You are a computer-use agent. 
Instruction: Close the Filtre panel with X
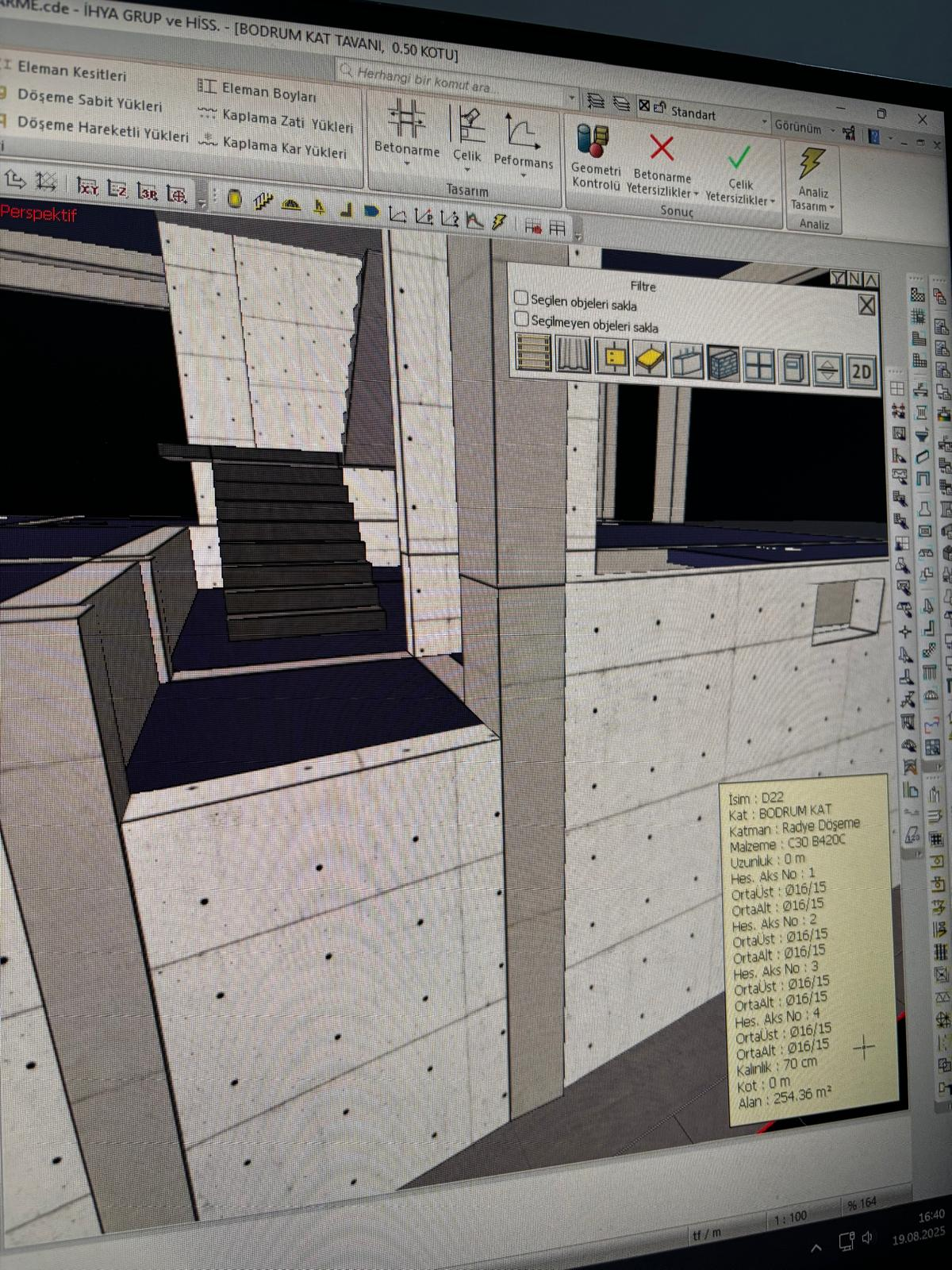866,305
